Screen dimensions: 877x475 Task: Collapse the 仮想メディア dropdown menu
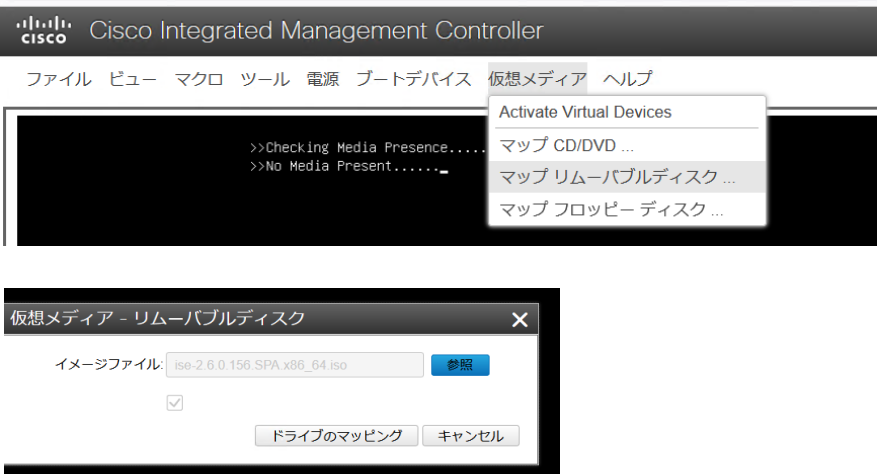click(537, 79)
